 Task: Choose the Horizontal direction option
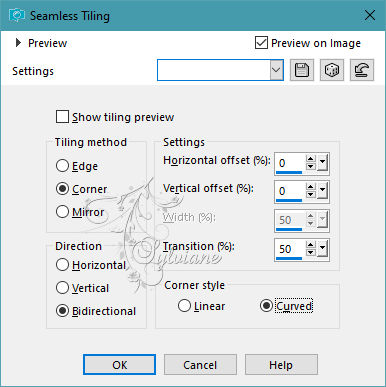tap(62, 265)
